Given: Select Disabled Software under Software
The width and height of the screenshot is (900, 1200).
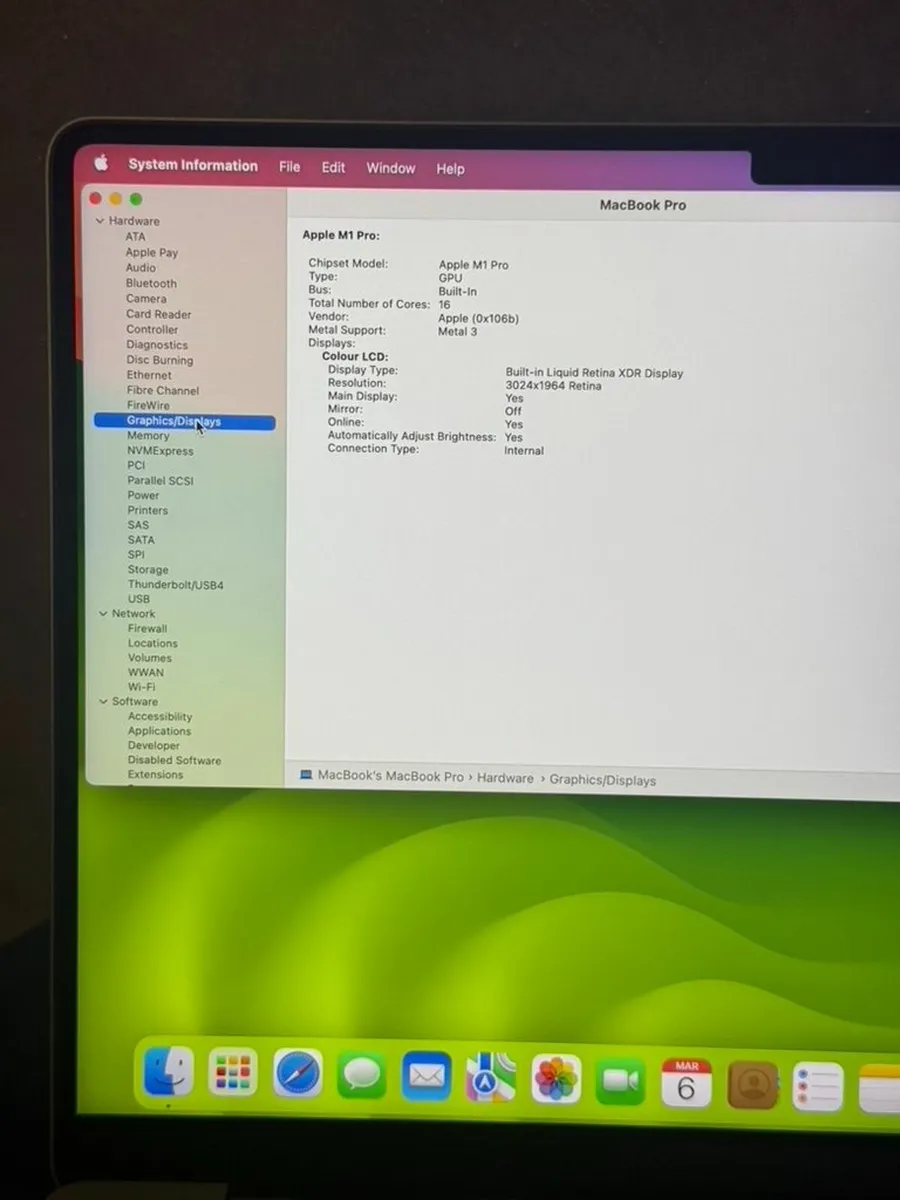Looking at the screenshot, I should [174, 760].
